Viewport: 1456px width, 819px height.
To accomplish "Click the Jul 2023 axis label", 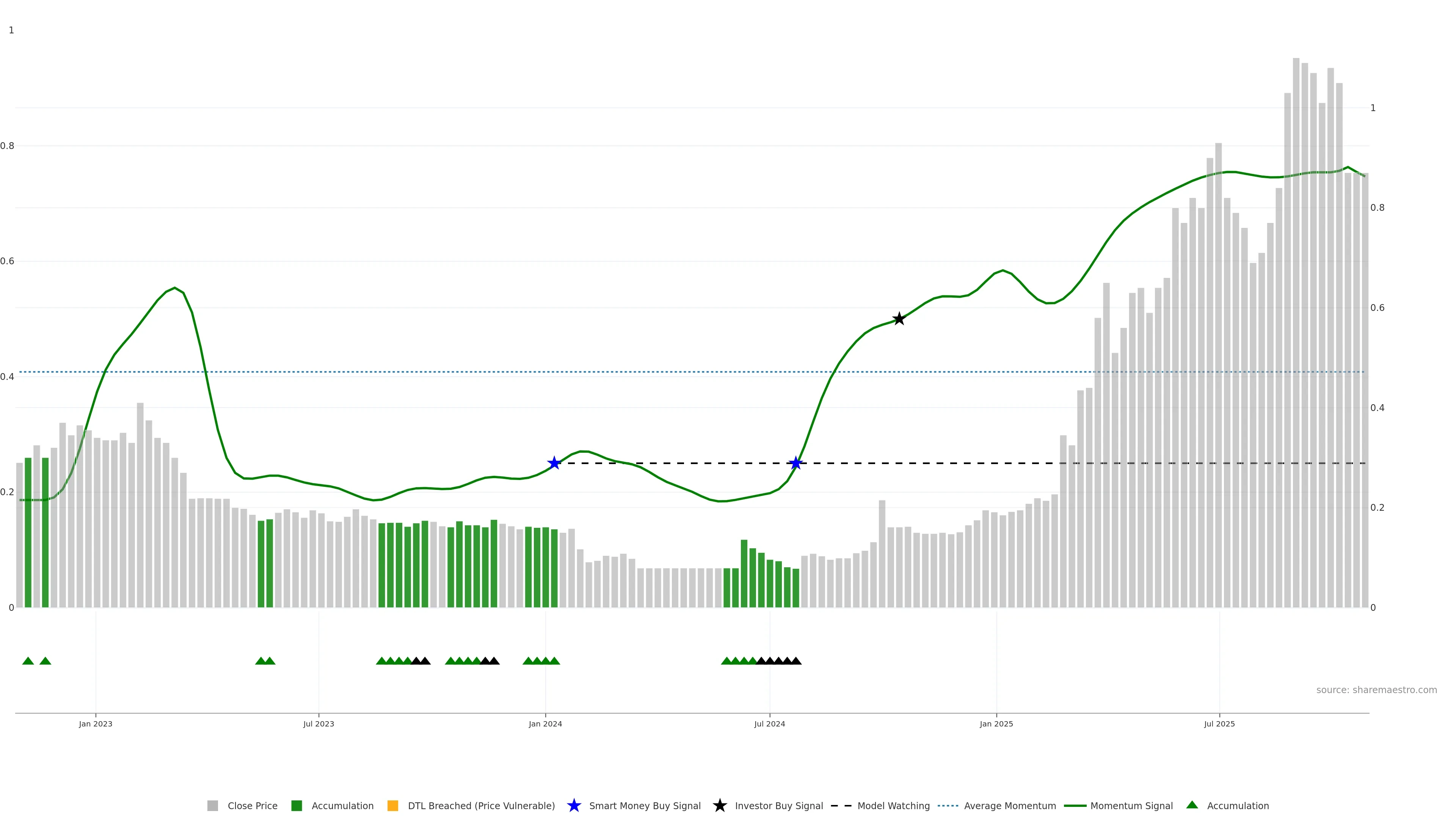I will pyautogui.click(x=318, y=723).
